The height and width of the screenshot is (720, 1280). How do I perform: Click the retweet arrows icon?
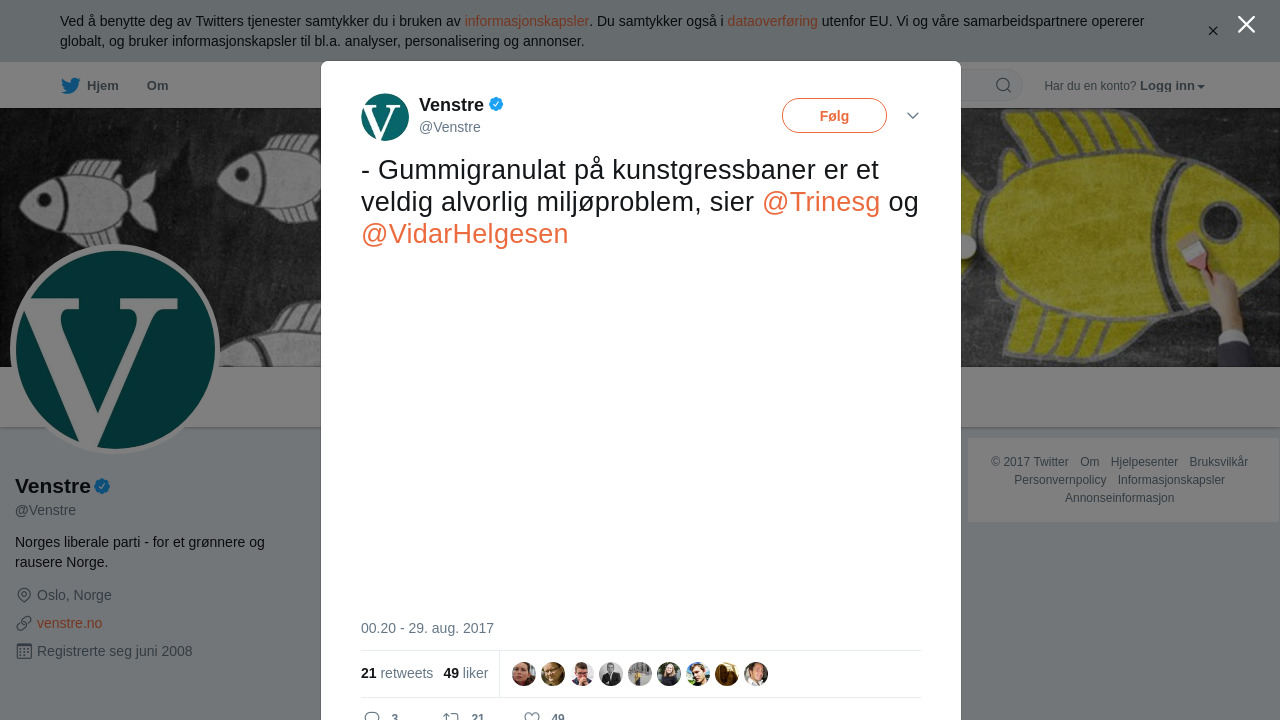tap(451, 717)
